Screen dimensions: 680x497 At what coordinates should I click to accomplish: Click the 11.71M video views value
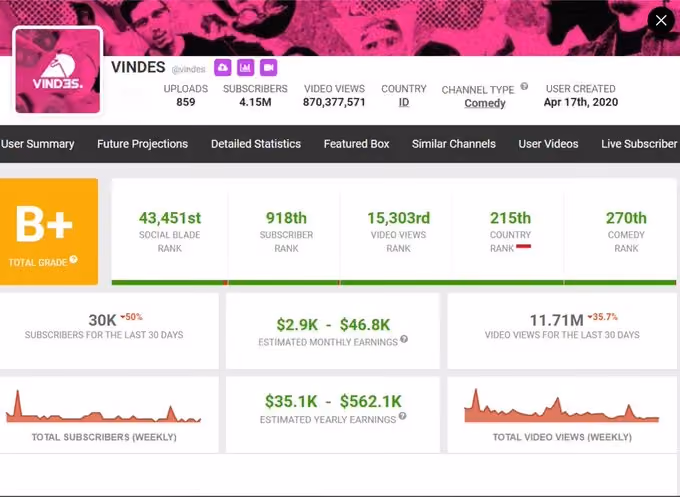coord(556,320)
